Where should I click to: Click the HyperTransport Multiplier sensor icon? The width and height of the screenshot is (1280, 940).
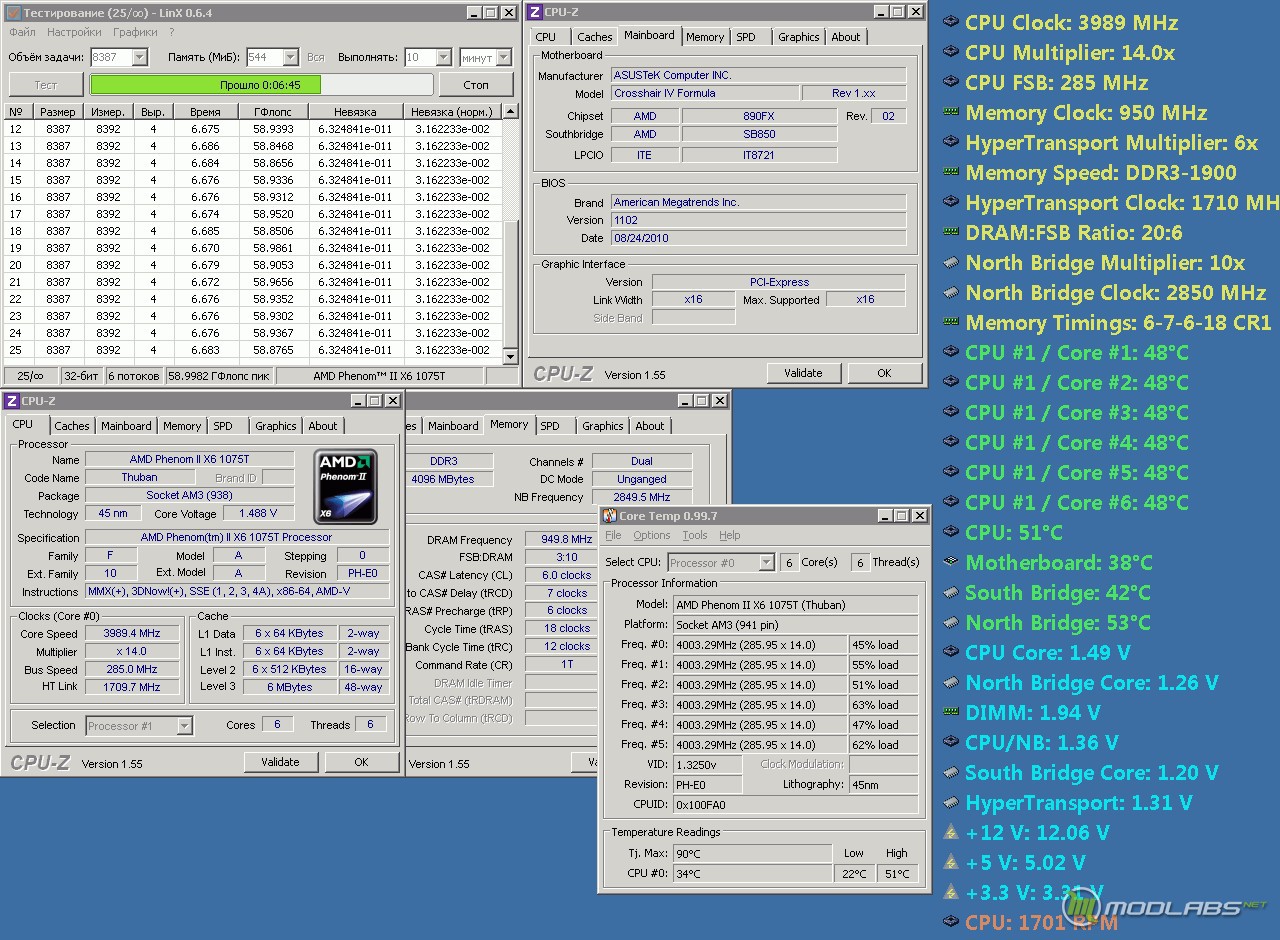pyautogui.click(x=952, y=143)
